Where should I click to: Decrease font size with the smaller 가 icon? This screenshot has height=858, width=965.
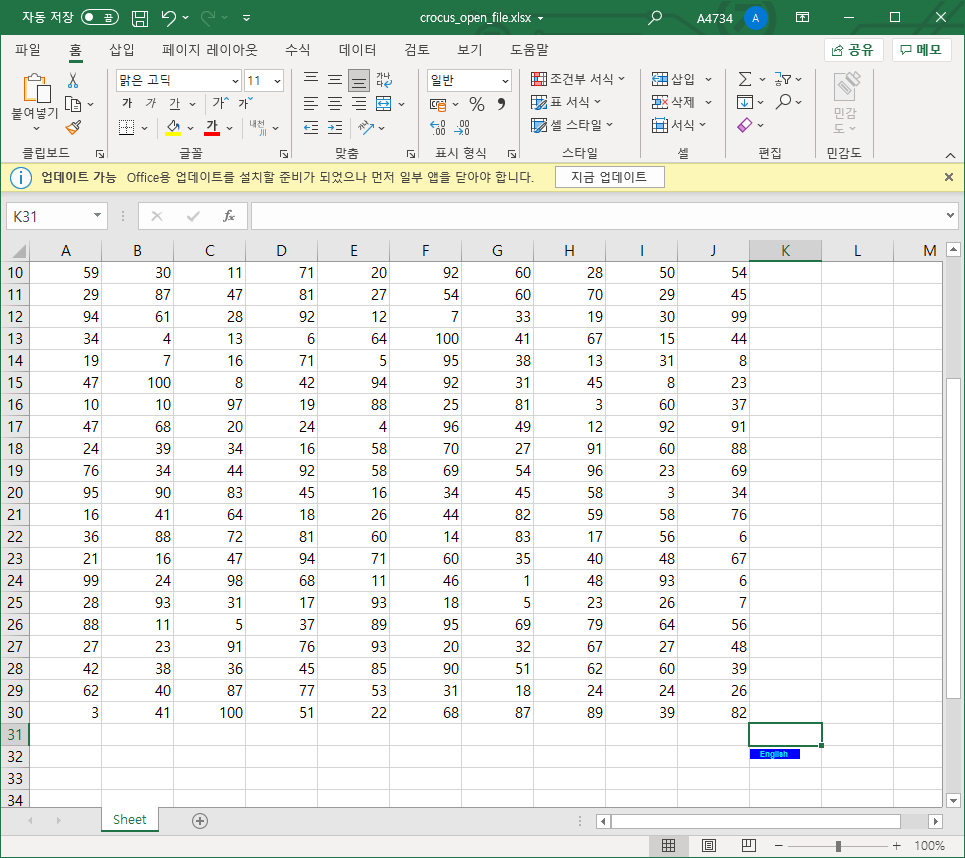tap(246, 103)
